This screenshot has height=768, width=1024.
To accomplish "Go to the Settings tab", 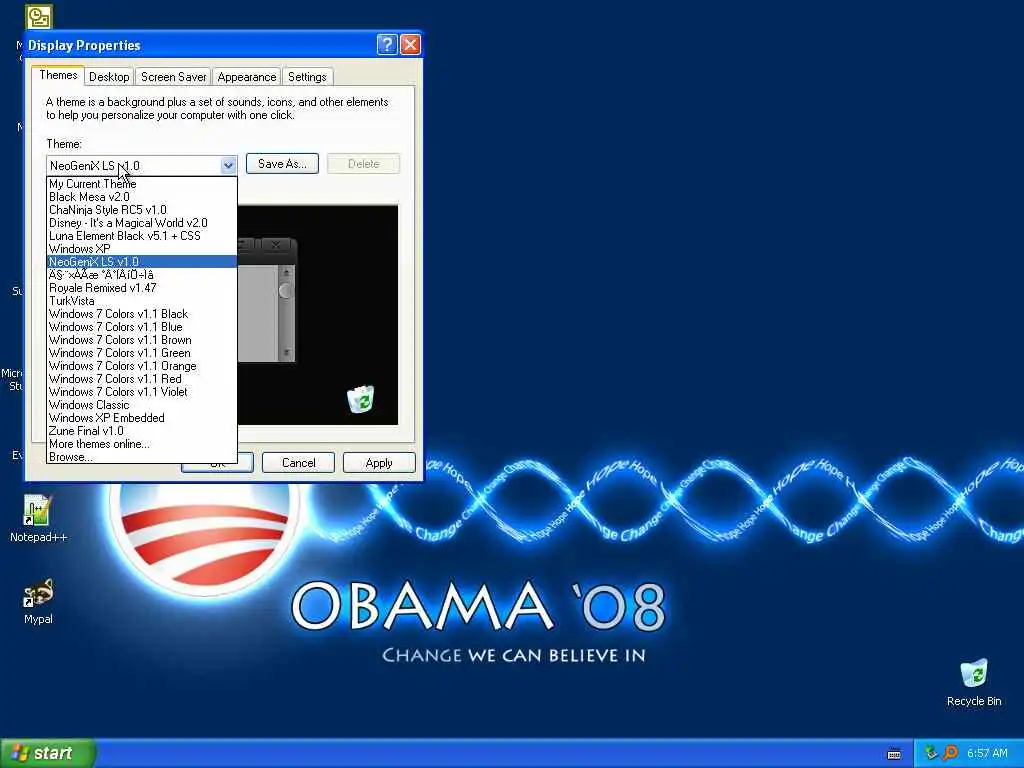I will [307, 77].
